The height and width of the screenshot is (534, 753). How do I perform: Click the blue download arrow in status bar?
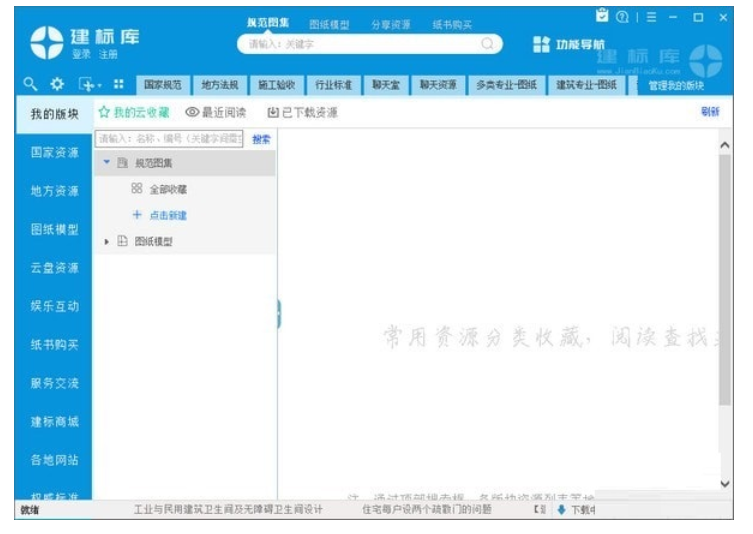(x=561, y=510)
